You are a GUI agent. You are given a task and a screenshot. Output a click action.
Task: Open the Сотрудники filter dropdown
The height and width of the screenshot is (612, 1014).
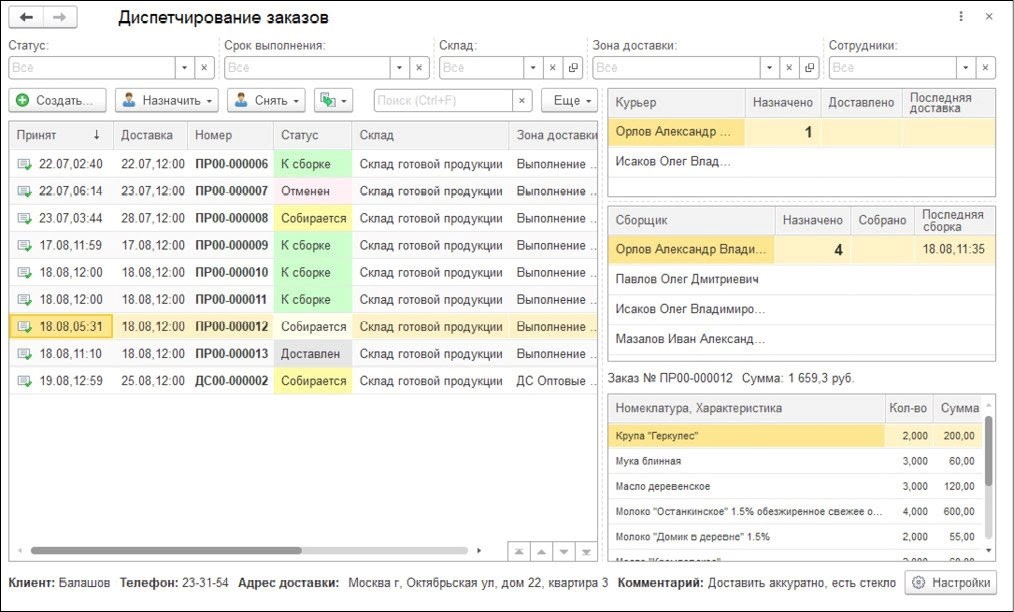tap(965, 68)
